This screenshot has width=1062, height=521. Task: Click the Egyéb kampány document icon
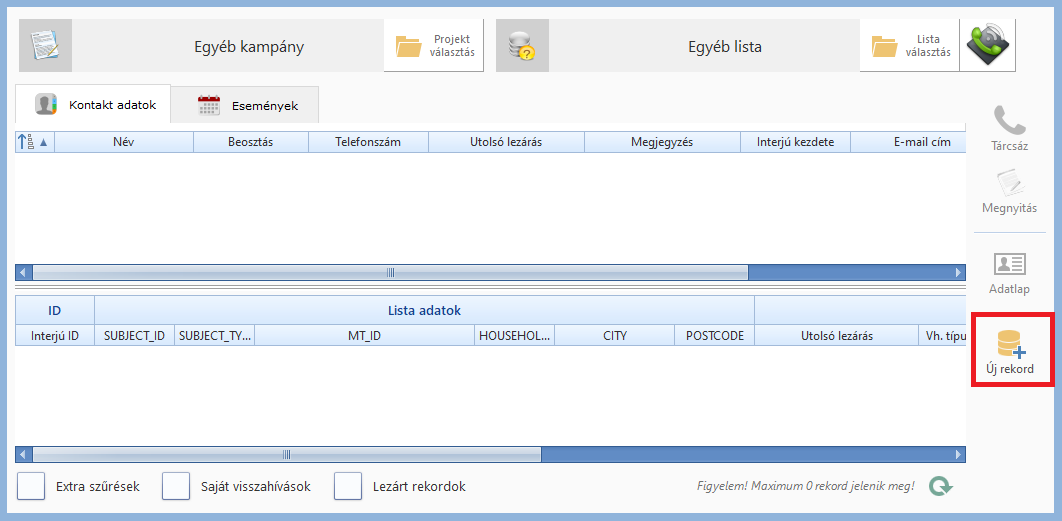click(x=45, y=46)
